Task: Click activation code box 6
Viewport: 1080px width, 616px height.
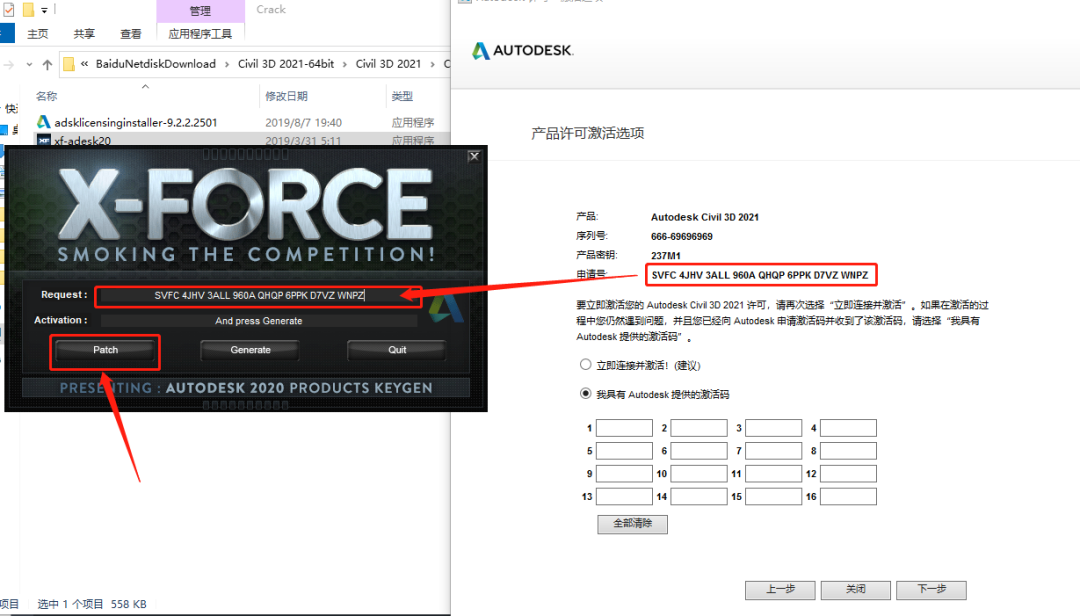Action: point(699,451)
